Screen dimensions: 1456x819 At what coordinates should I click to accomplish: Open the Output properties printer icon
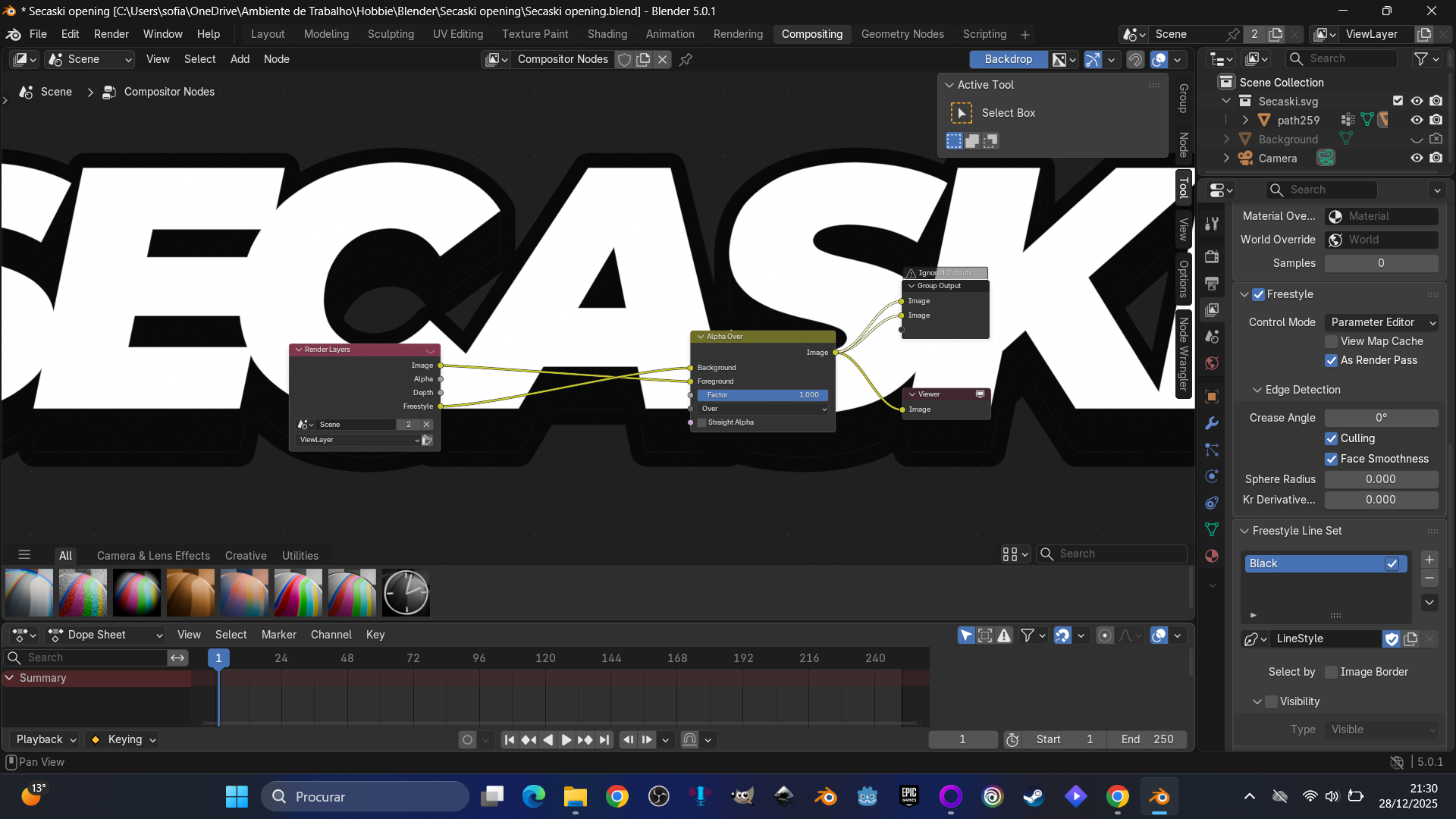pyautogui.click(x=1212, y=284)
